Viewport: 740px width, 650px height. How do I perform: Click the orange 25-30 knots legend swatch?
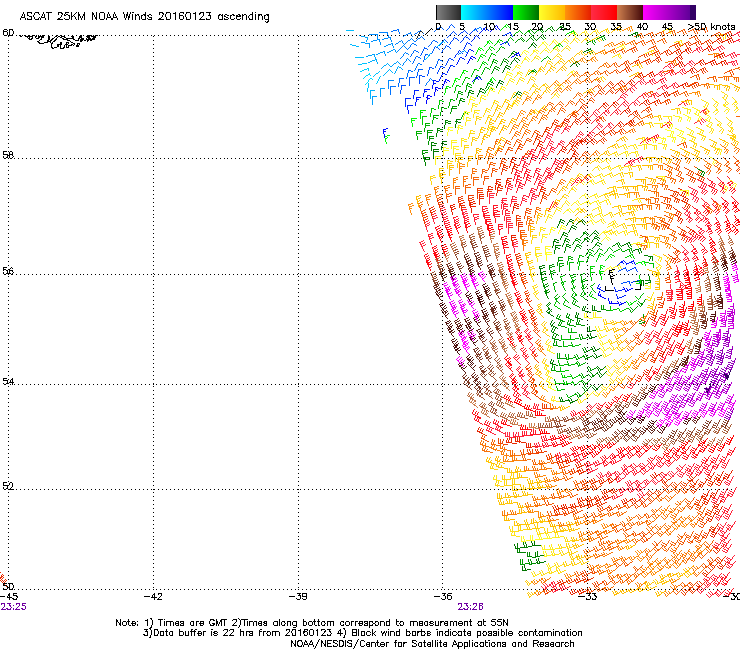[578, 12]
